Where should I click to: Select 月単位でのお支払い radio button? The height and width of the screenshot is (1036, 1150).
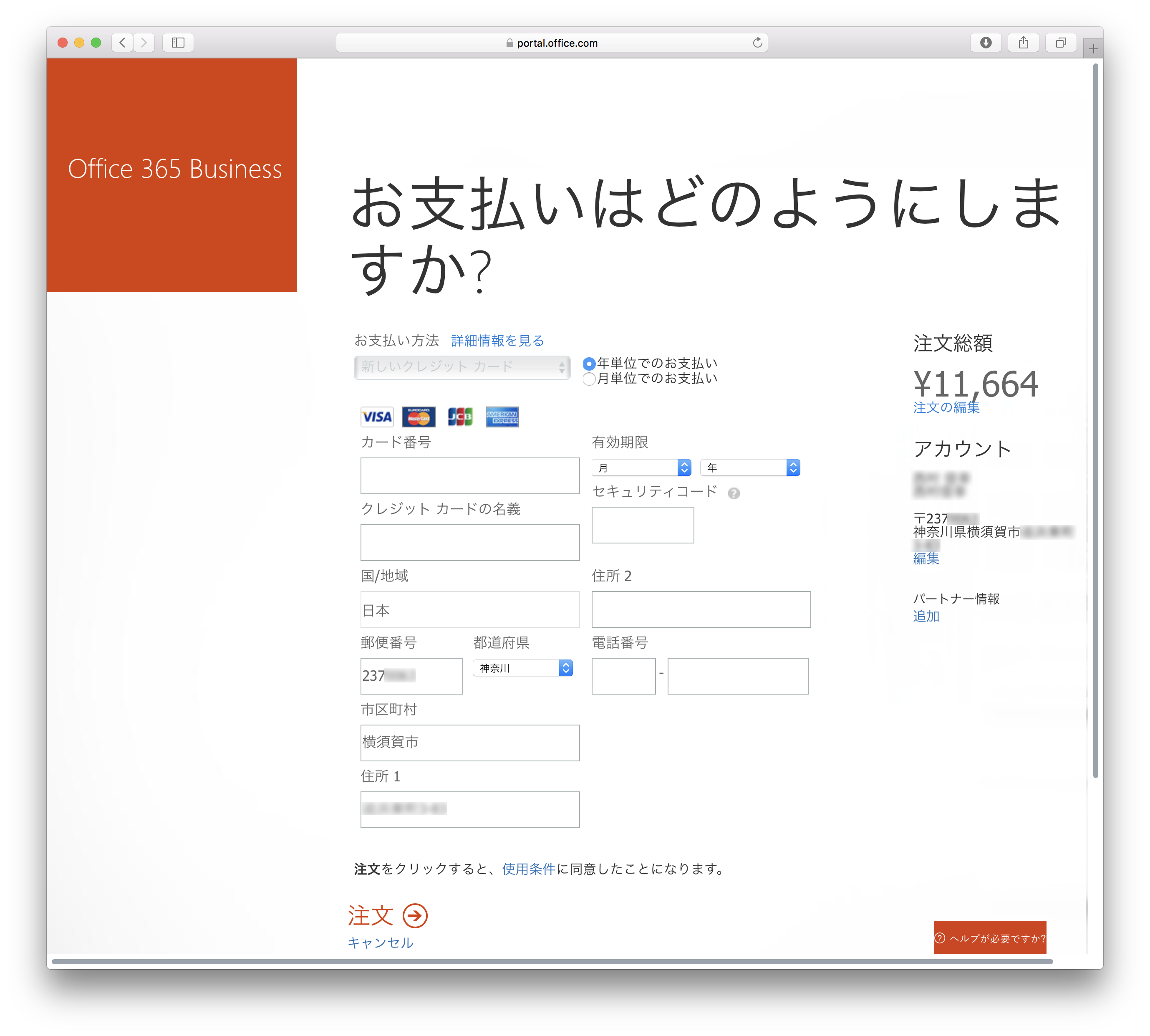coord(589,379)
